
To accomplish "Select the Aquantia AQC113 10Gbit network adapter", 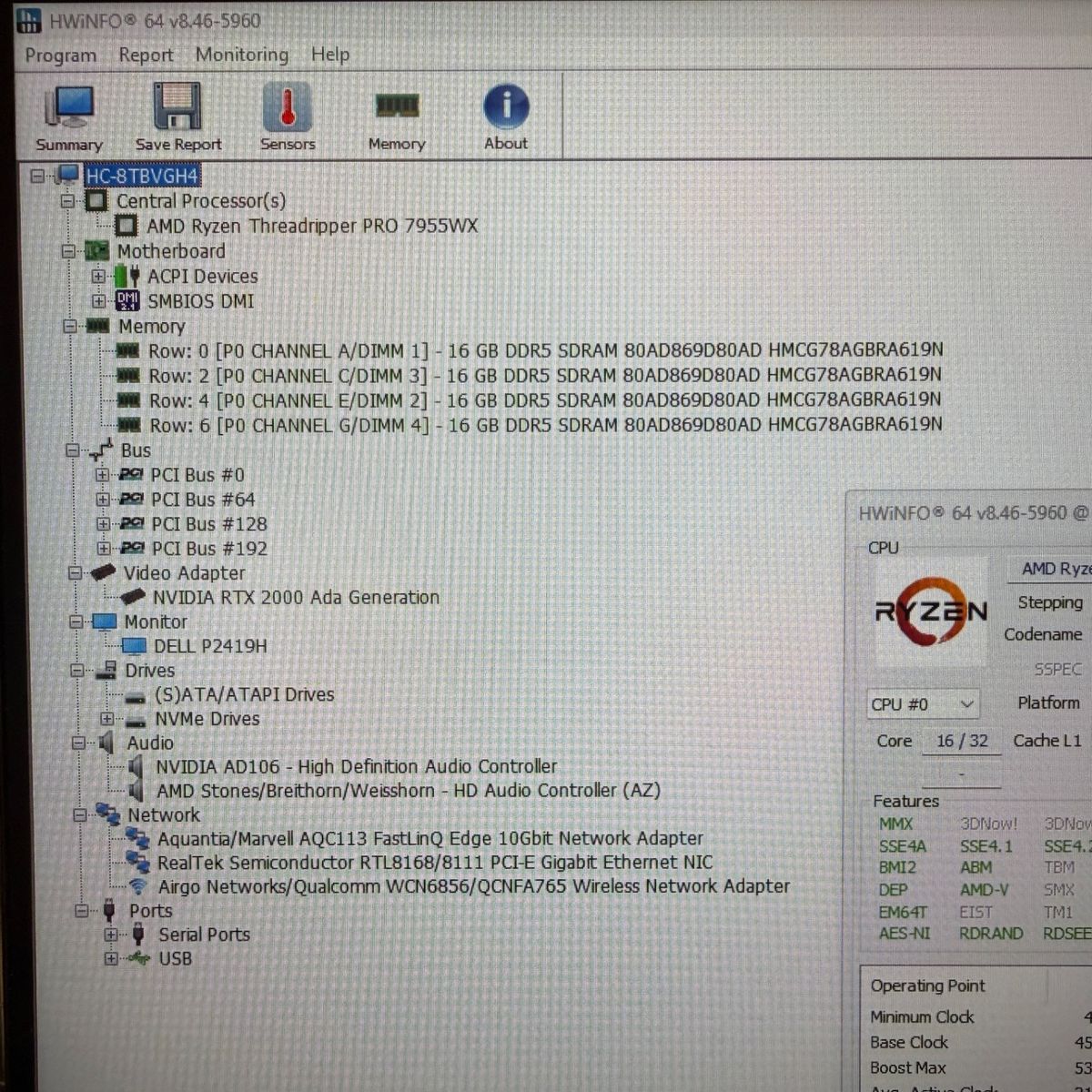I will click(x=430, y=838).
